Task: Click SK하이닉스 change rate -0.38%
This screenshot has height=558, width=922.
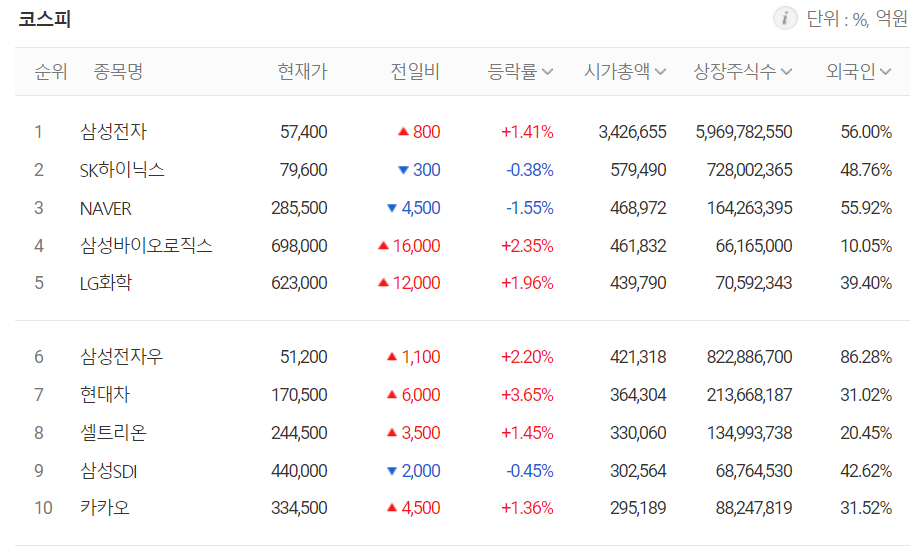Action: click(x=530, y=170)
